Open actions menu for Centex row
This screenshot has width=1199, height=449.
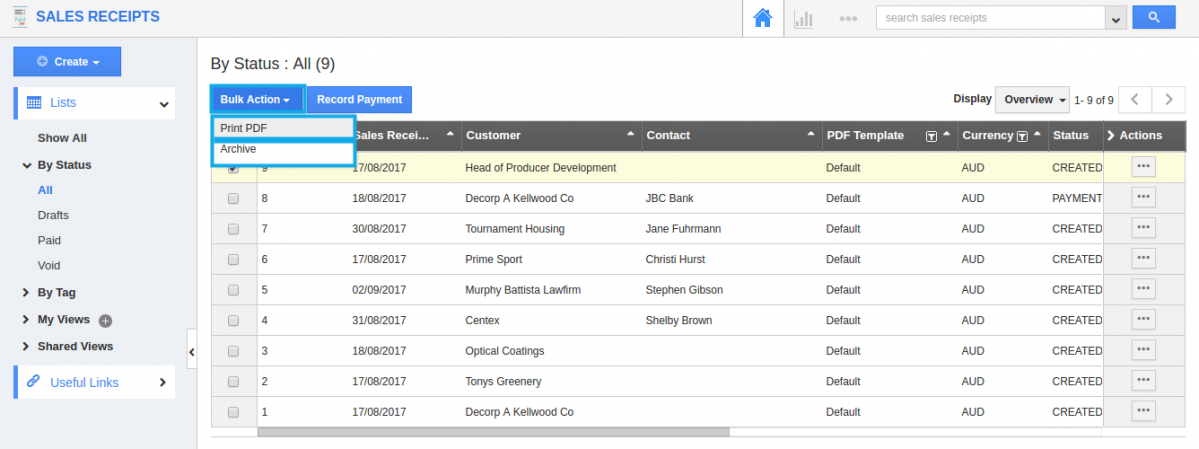(1143, 320)
